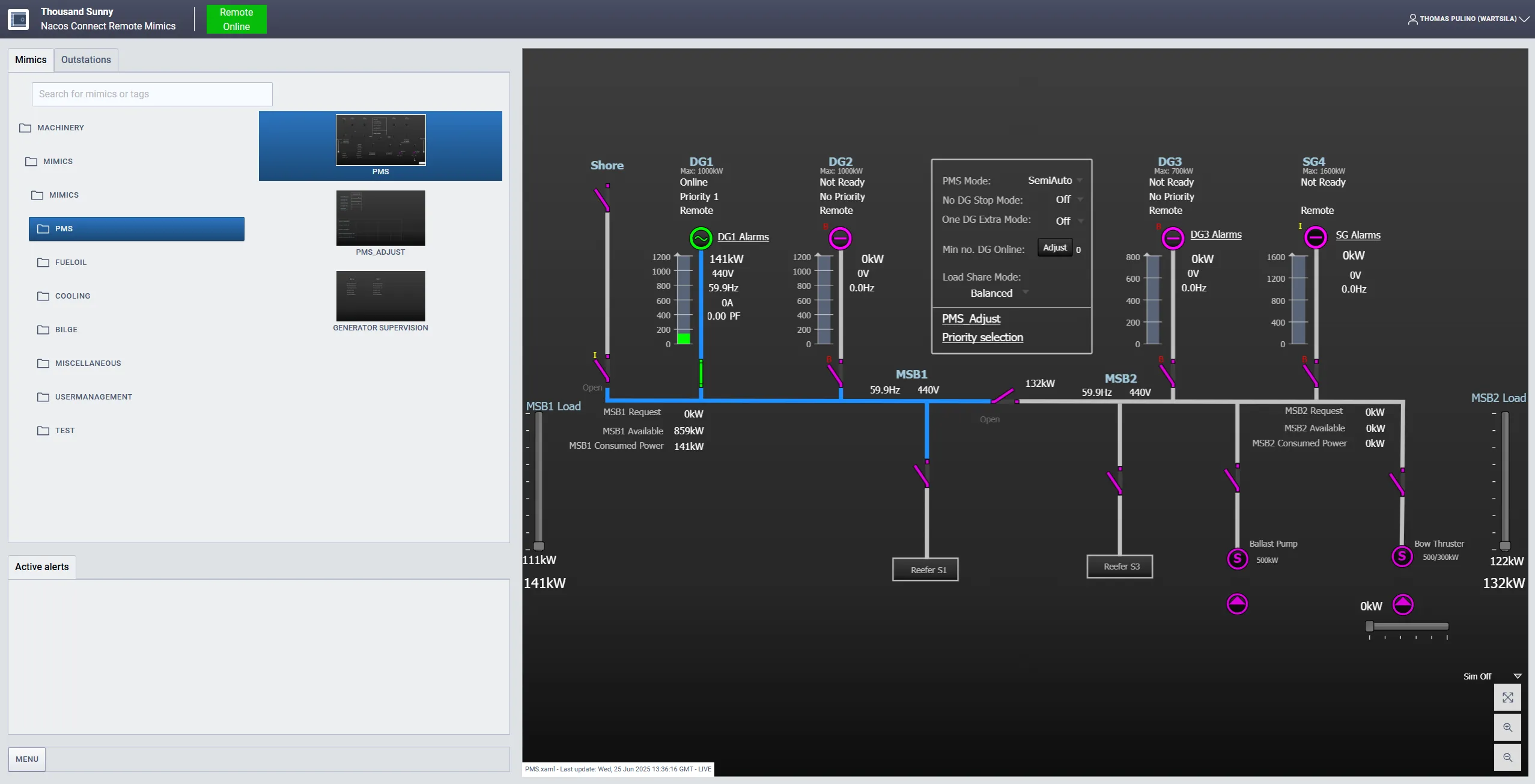Viewport: 1535px width, 784px height.
Task: Expand the Sim Off dropdown
Action: pyautogui.click(x=1518, y=676)
